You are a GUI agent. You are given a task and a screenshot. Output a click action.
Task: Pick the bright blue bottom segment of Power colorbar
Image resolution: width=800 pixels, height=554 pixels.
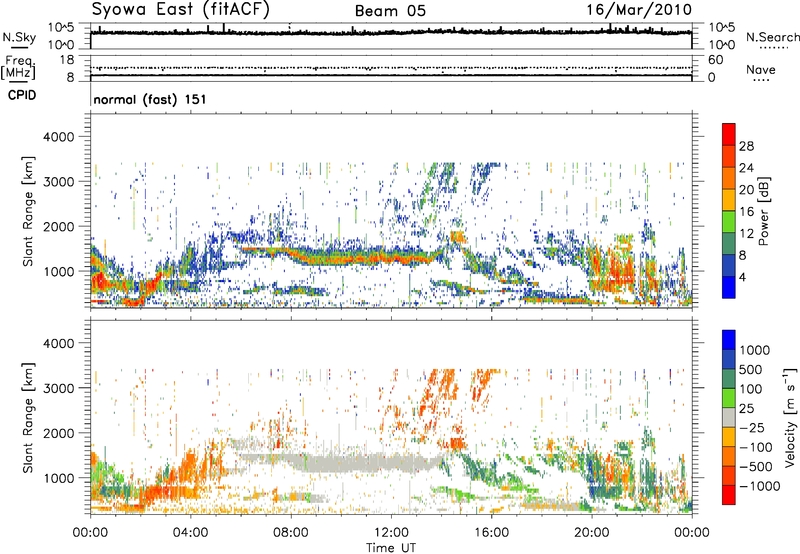tap(729, 287)
